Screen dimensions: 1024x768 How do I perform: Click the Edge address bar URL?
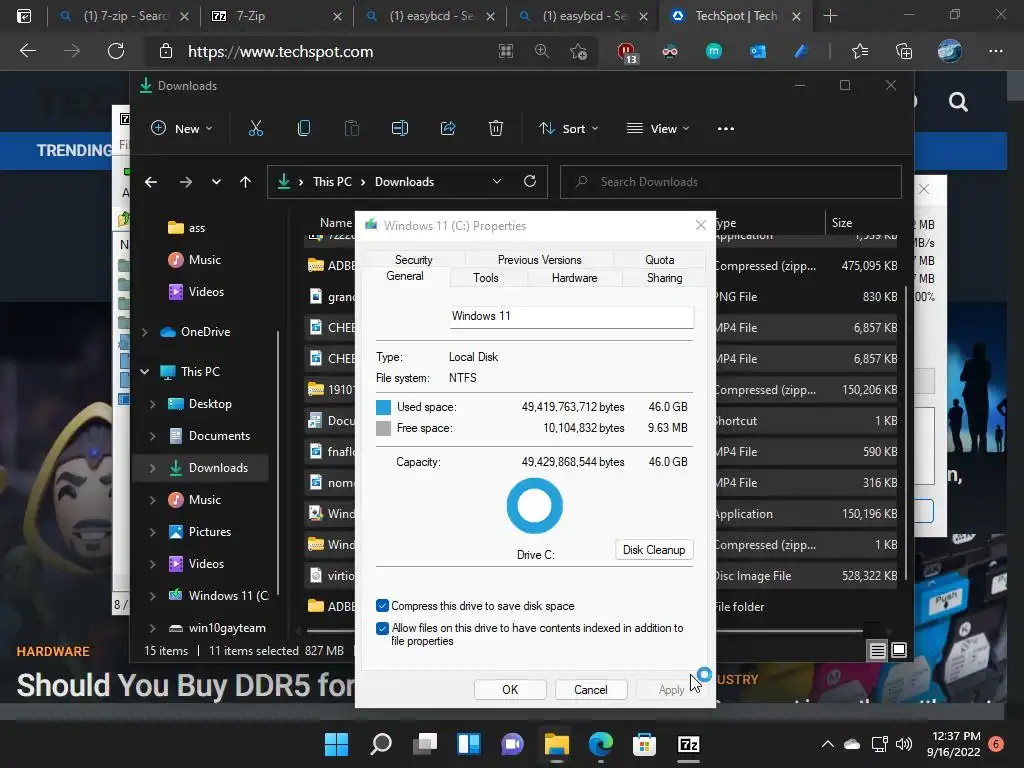point(280,52)
